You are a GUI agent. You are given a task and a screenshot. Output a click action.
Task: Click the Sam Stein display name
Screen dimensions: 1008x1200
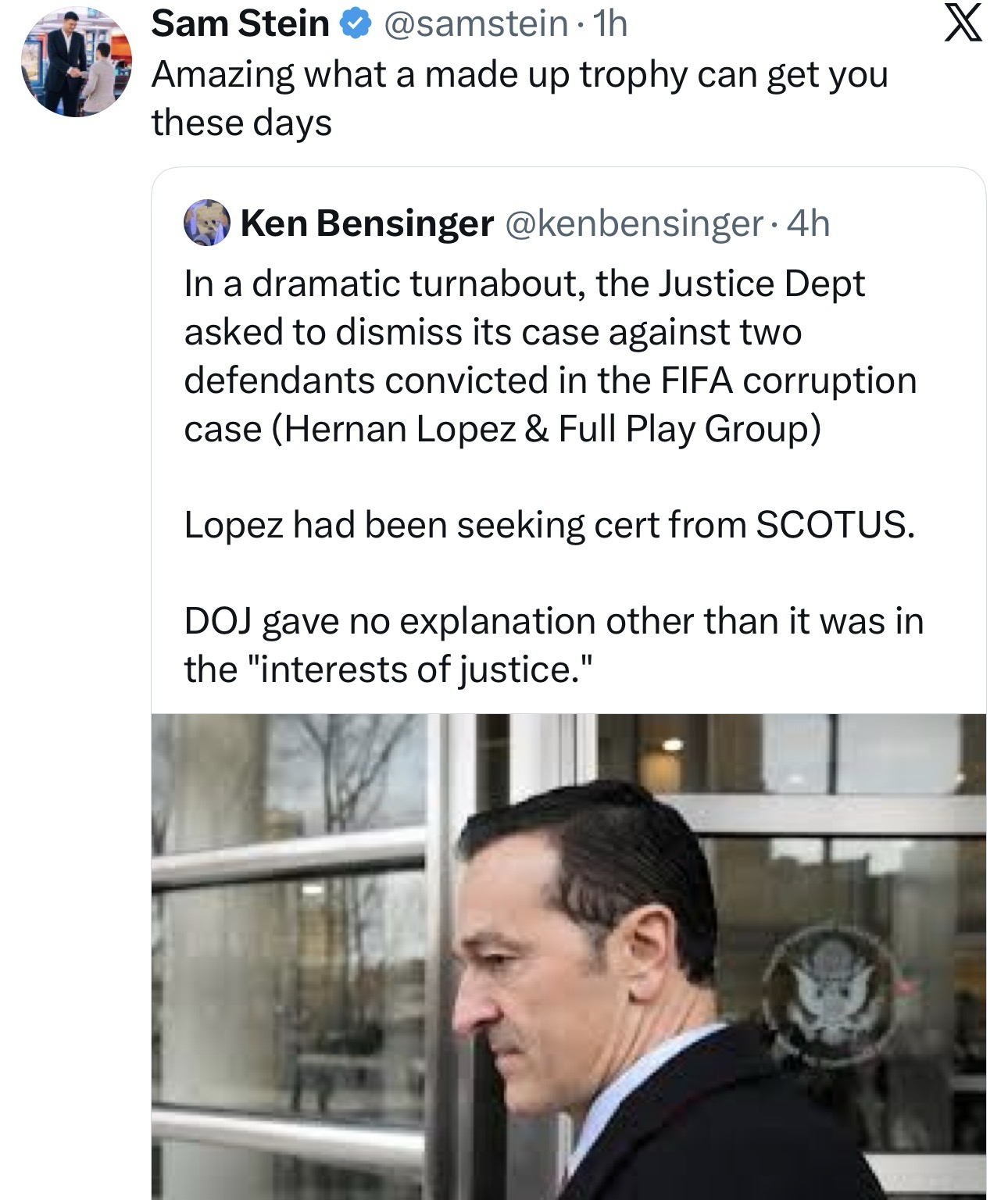(x=240, y=23)
